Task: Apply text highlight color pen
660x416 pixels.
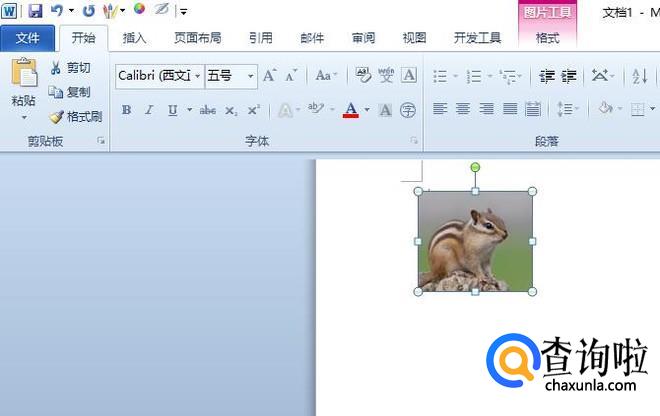Action: [x=316, y=109]
